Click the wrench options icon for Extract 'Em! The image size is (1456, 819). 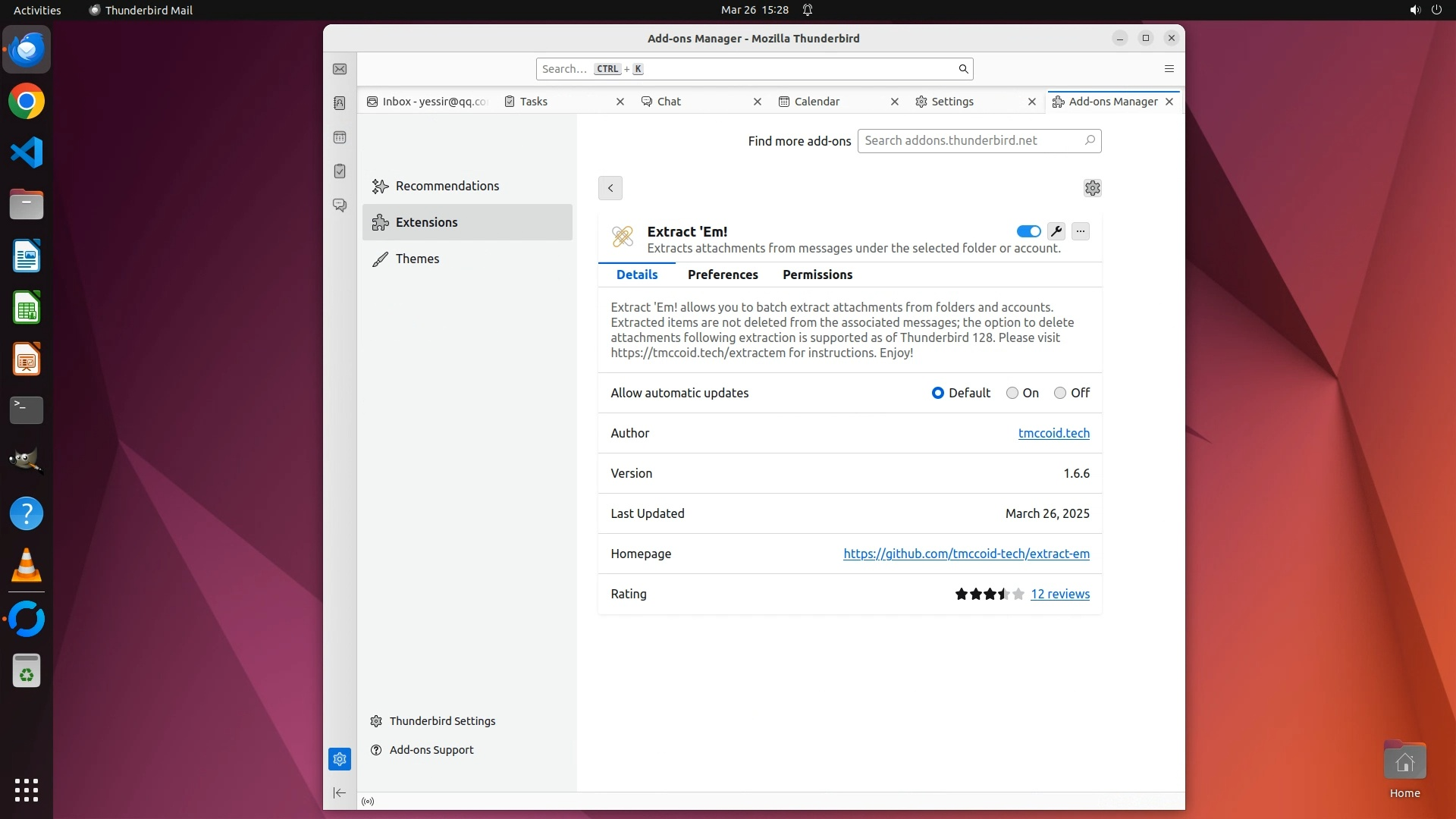[1056, 231]
